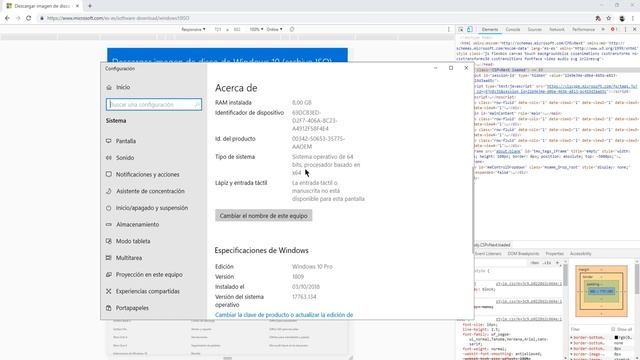This screenshot has width=640, height=360.
Task: Activate DevTools inspect element picker
Action: click(461, 29)
